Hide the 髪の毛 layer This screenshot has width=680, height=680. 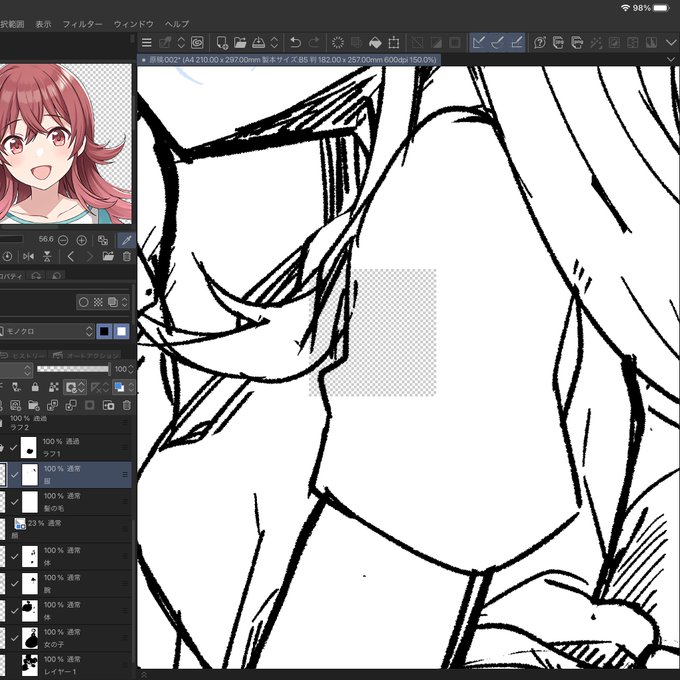(x=14, y=502)
